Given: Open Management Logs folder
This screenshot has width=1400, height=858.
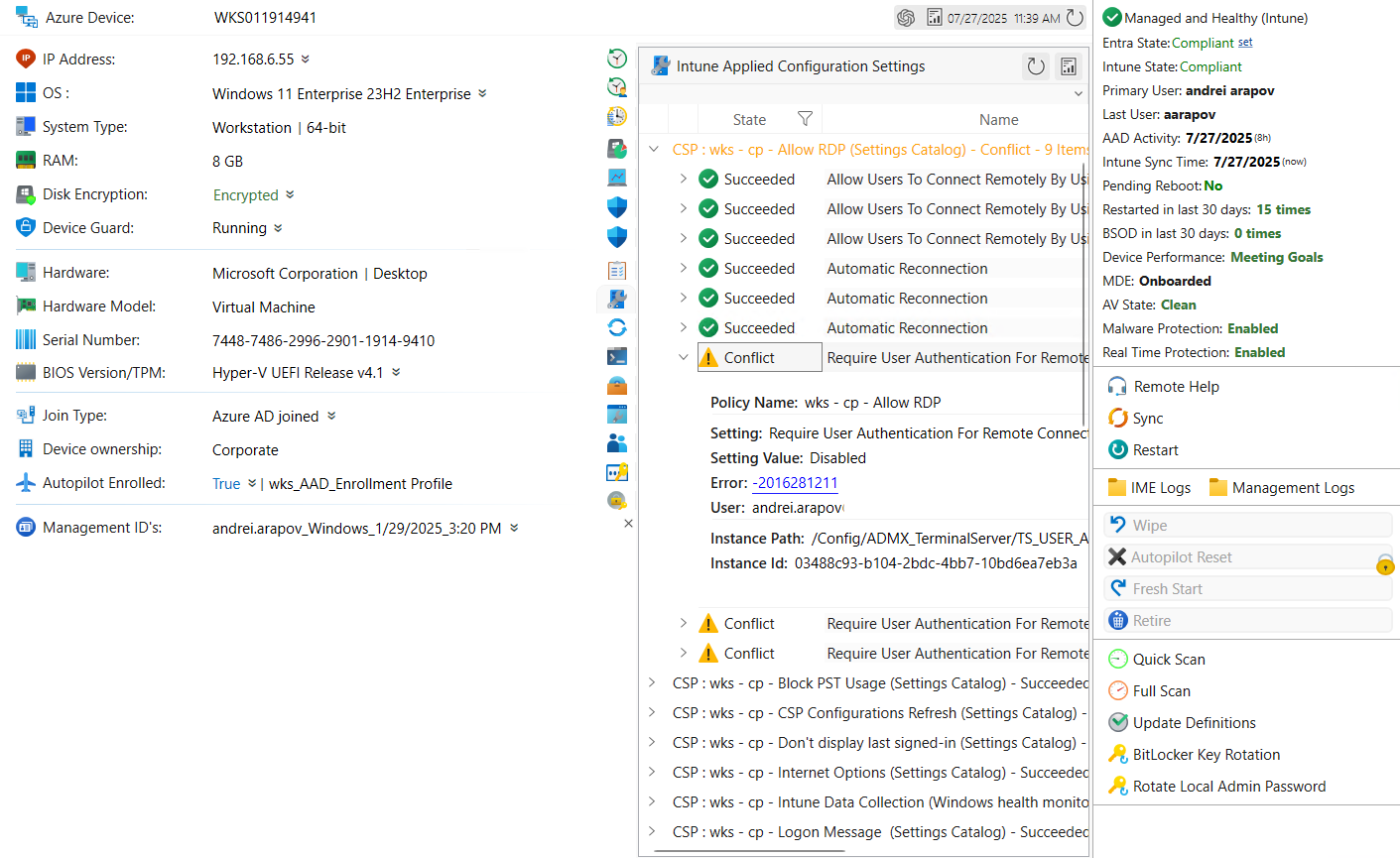Looking at the screenshot, I should pos(1282,487).
